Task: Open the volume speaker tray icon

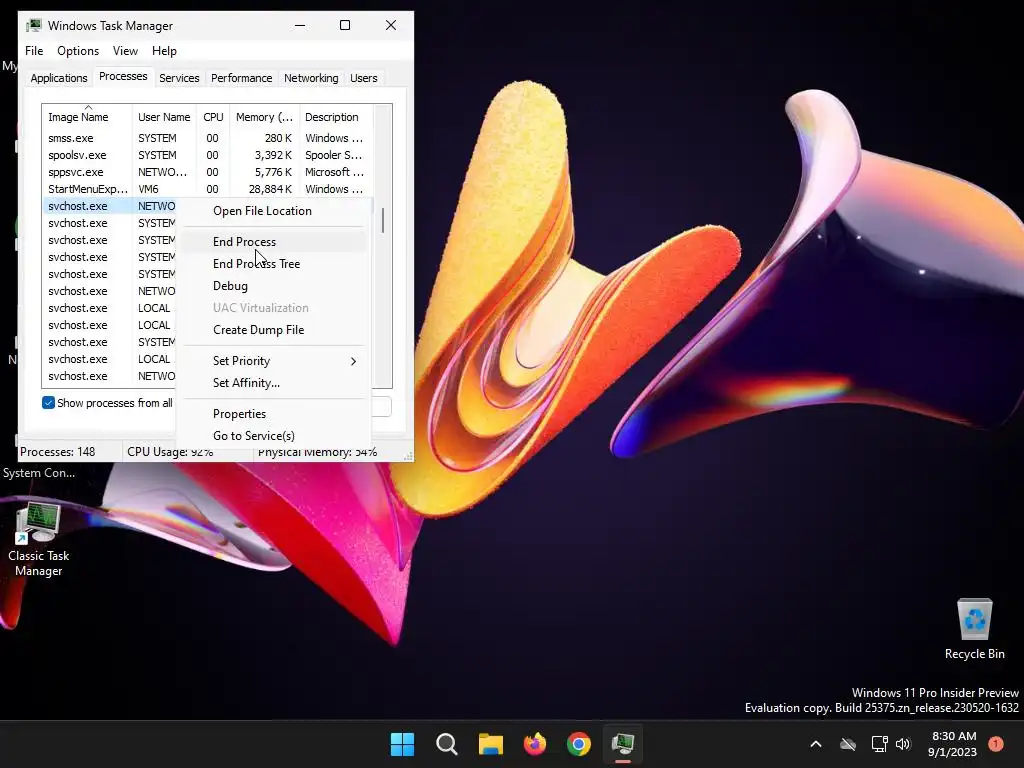Action: click(903, 744)
